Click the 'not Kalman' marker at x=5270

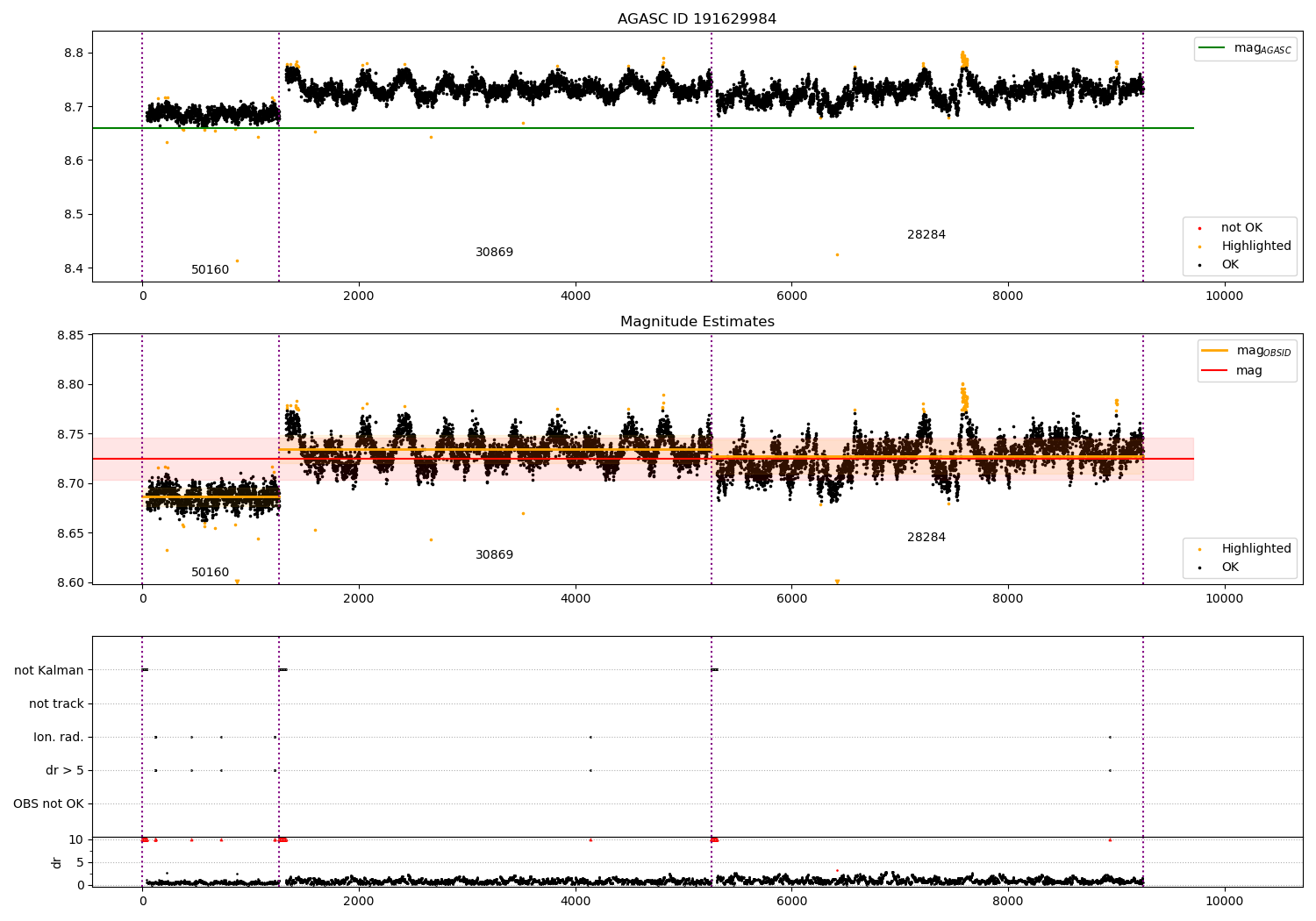[714, 670]
